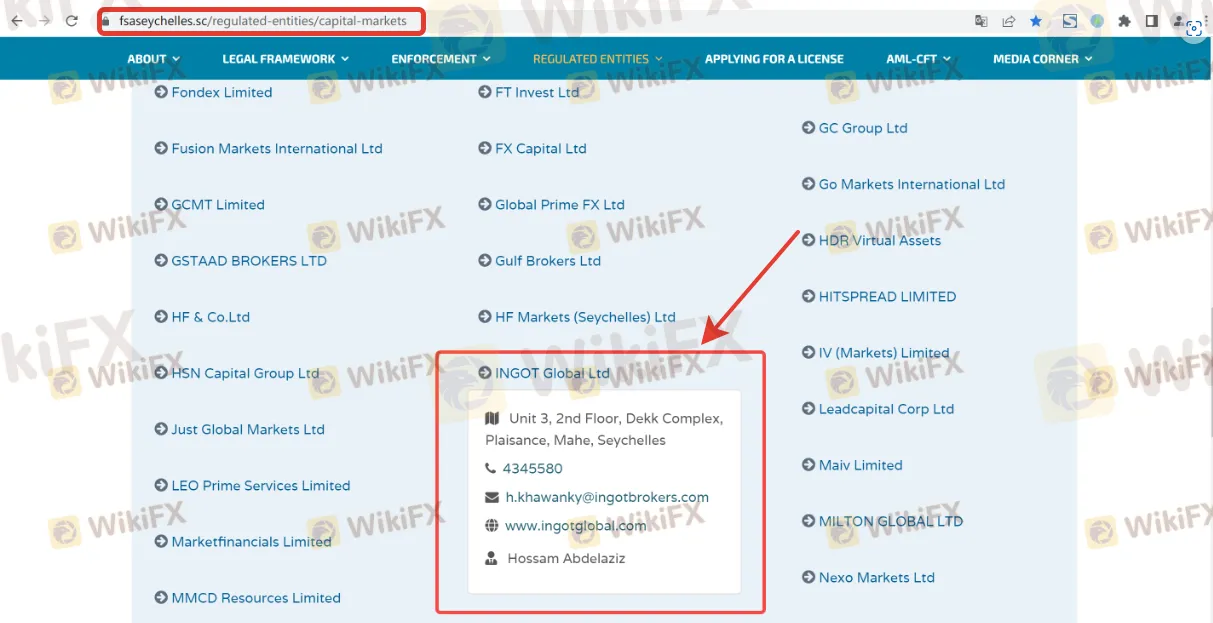
Task: Share this page via the share icon
Action: coord(1008,20)
